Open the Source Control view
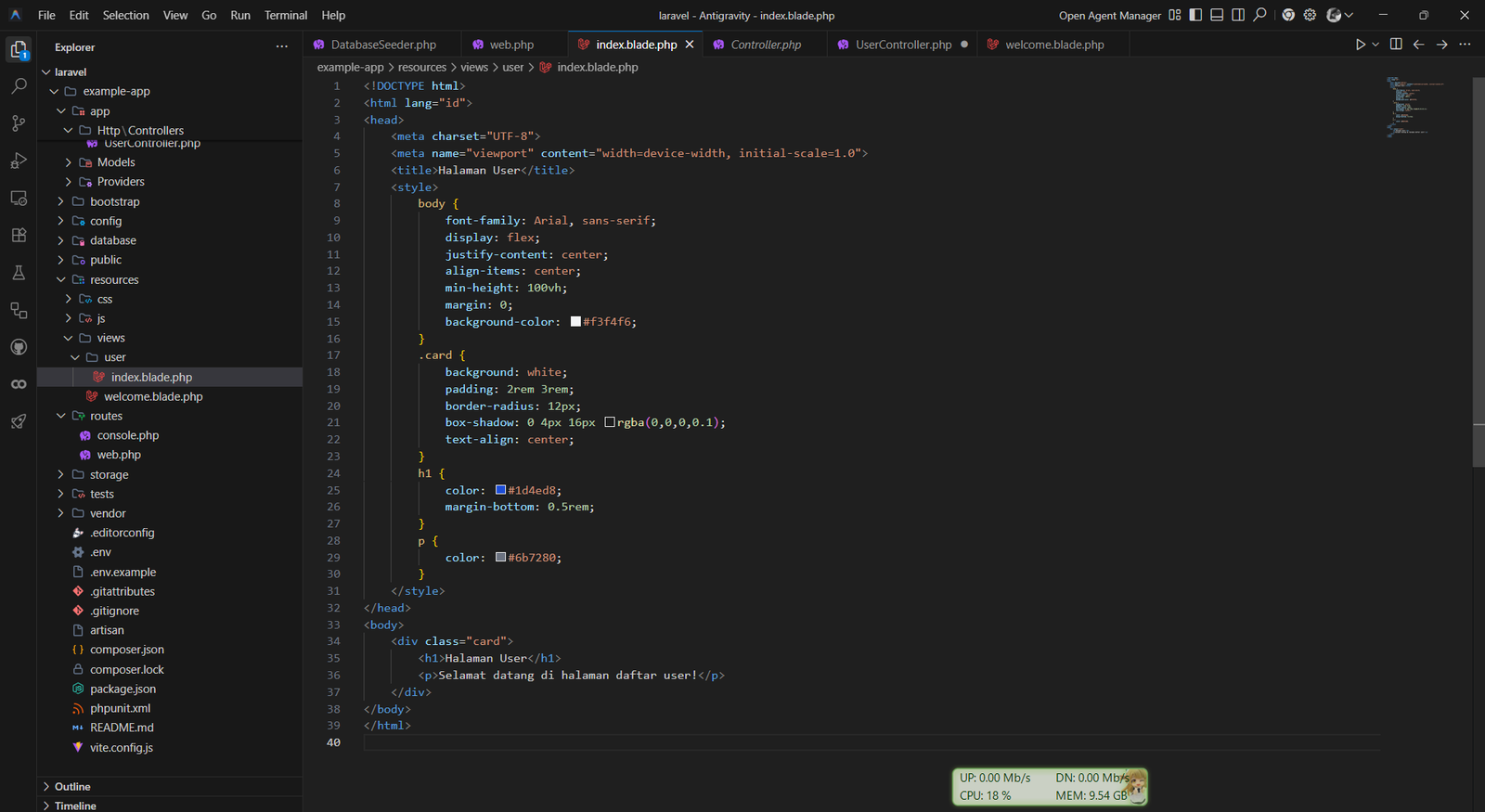1485x812 pixels. (19, 123)
